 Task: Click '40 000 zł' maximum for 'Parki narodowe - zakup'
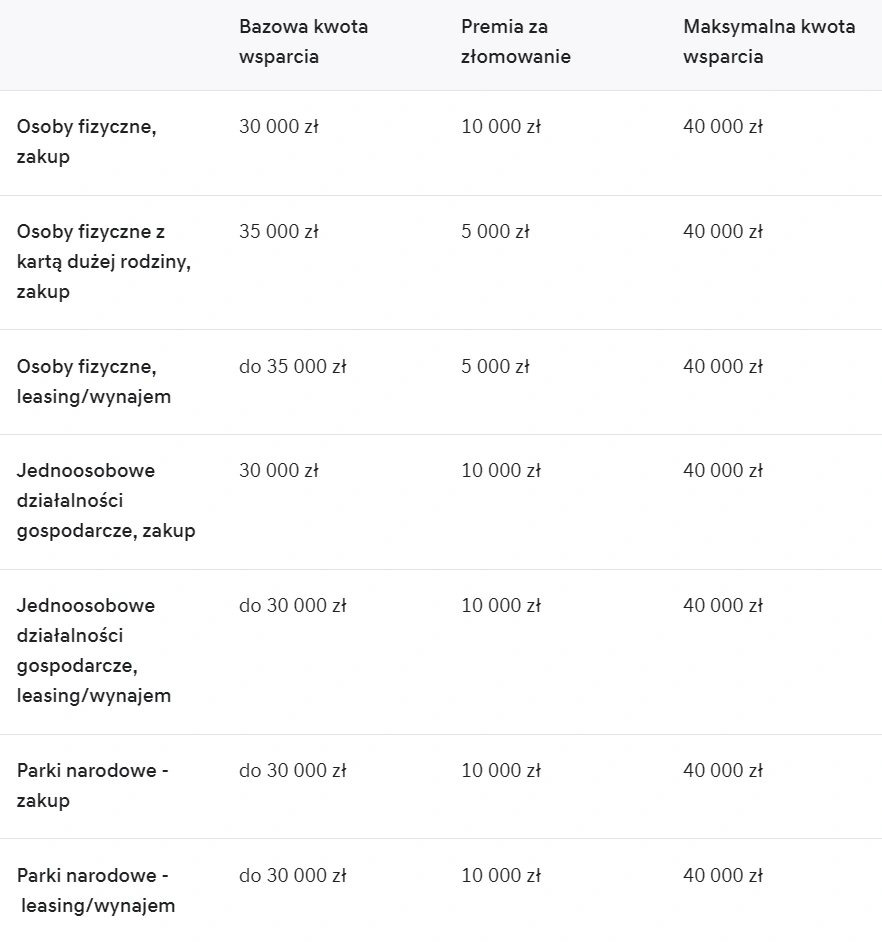tap(723, 770)
